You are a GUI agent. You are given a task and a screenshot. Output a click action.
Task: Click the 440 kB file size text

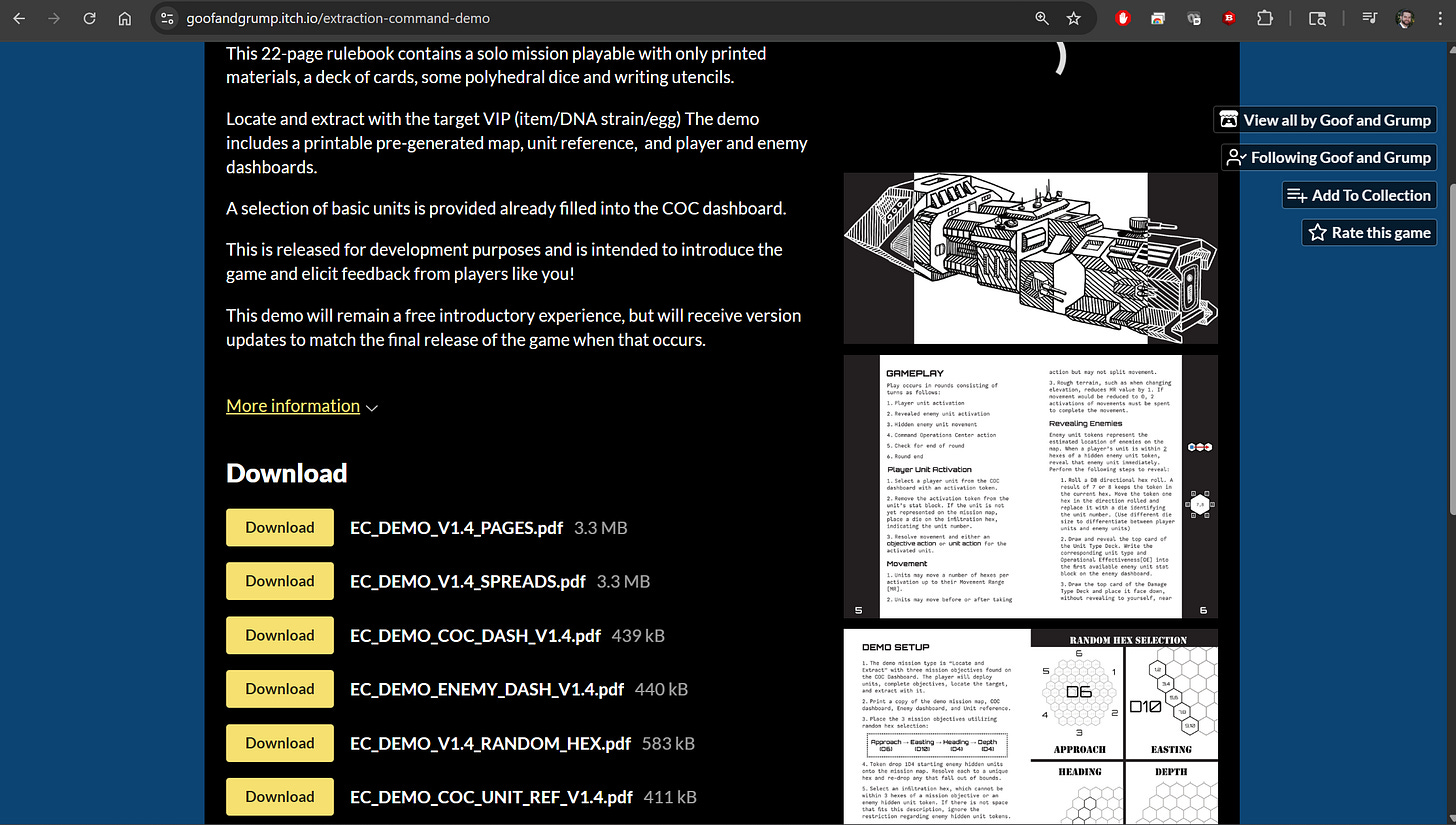click(x=661, y=690)
